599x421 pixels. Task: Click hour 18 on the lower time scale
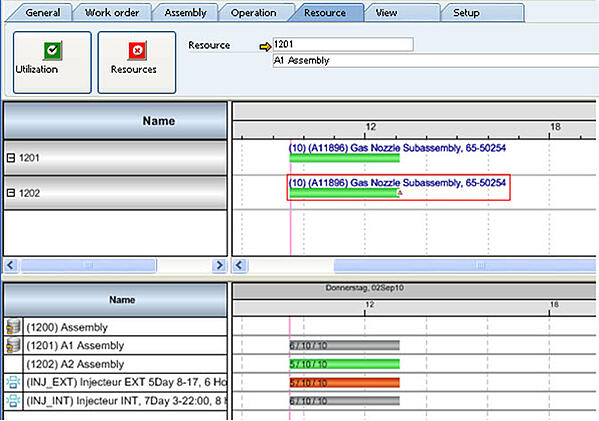[554, 304]
